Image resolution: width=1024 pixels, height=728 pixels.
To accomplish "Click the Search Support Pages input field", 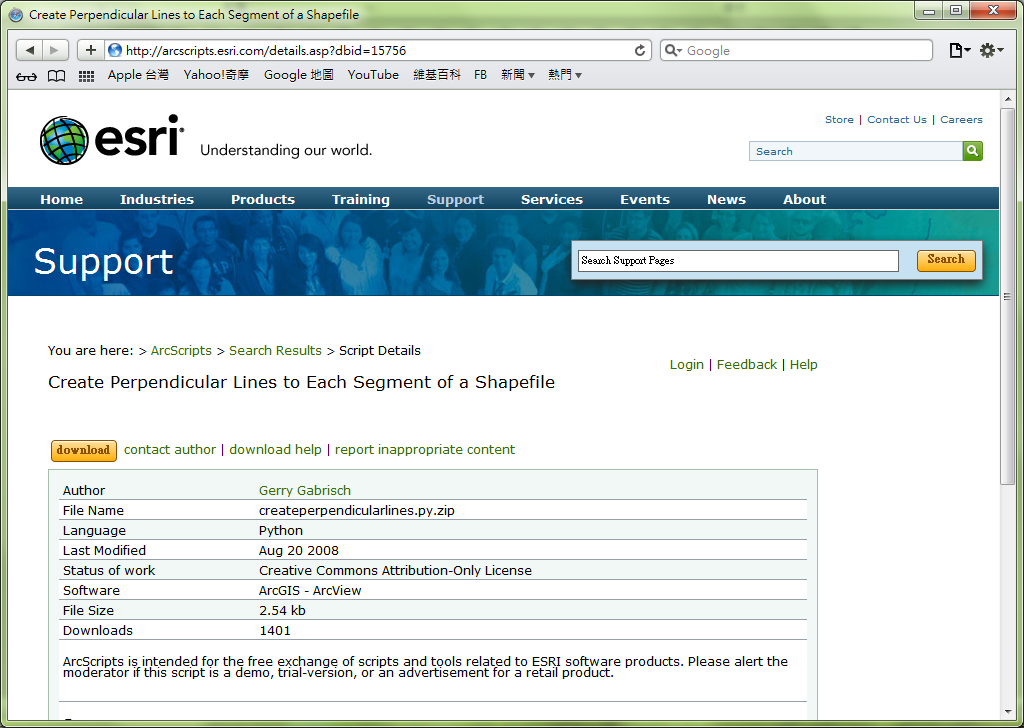I will [738, 261].
